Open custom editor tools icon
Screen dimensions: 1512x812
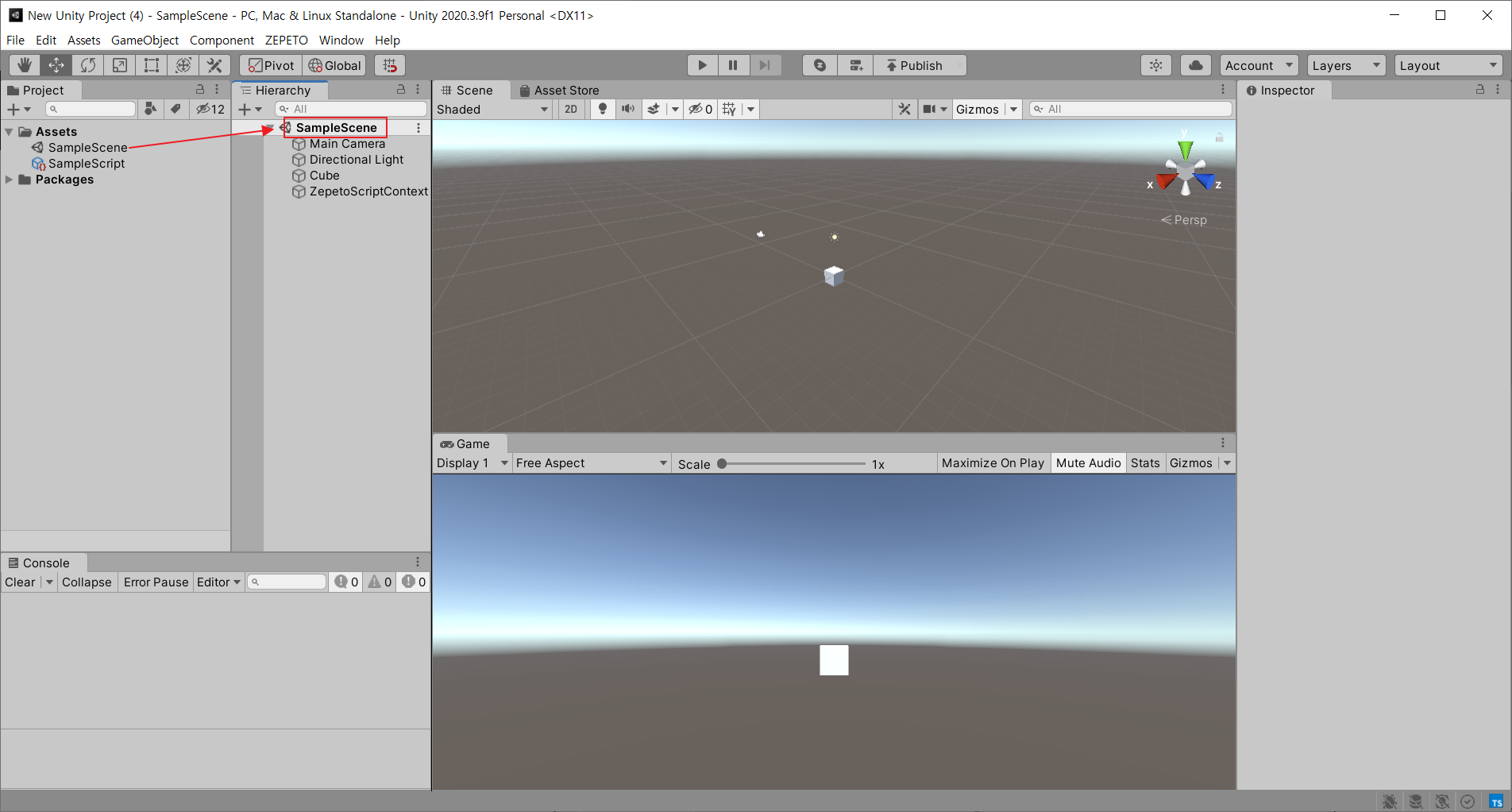tap(215, 65)
